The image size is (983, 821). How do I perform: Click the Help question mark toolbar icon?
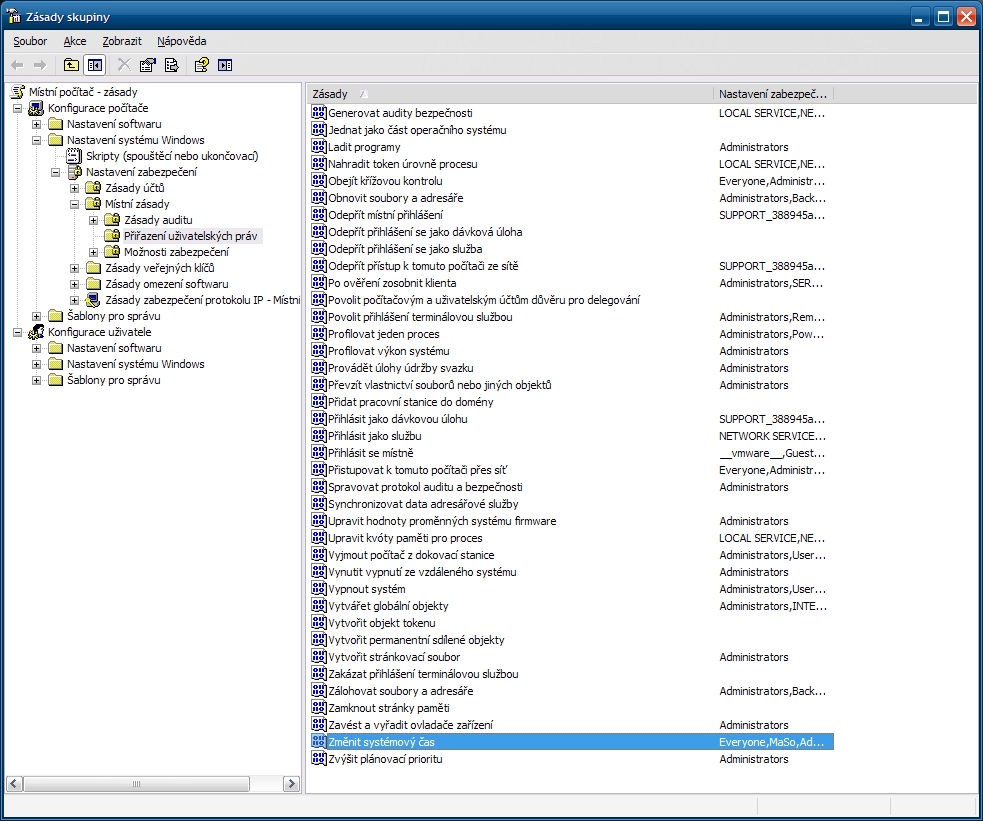[x=201, y=65]
